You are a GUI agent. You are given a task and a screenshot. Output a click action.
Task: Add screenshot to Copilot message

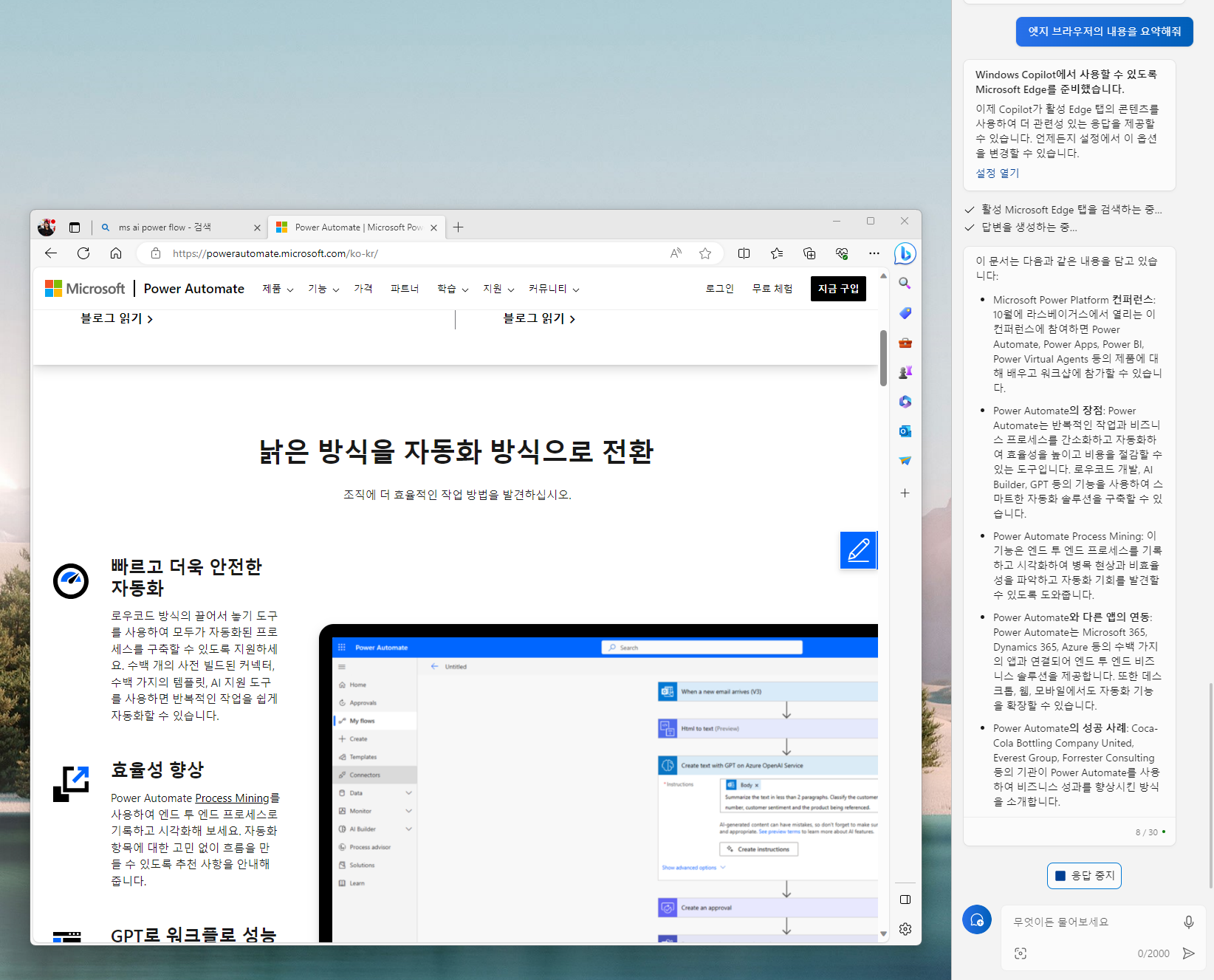tap(1021, 953)
